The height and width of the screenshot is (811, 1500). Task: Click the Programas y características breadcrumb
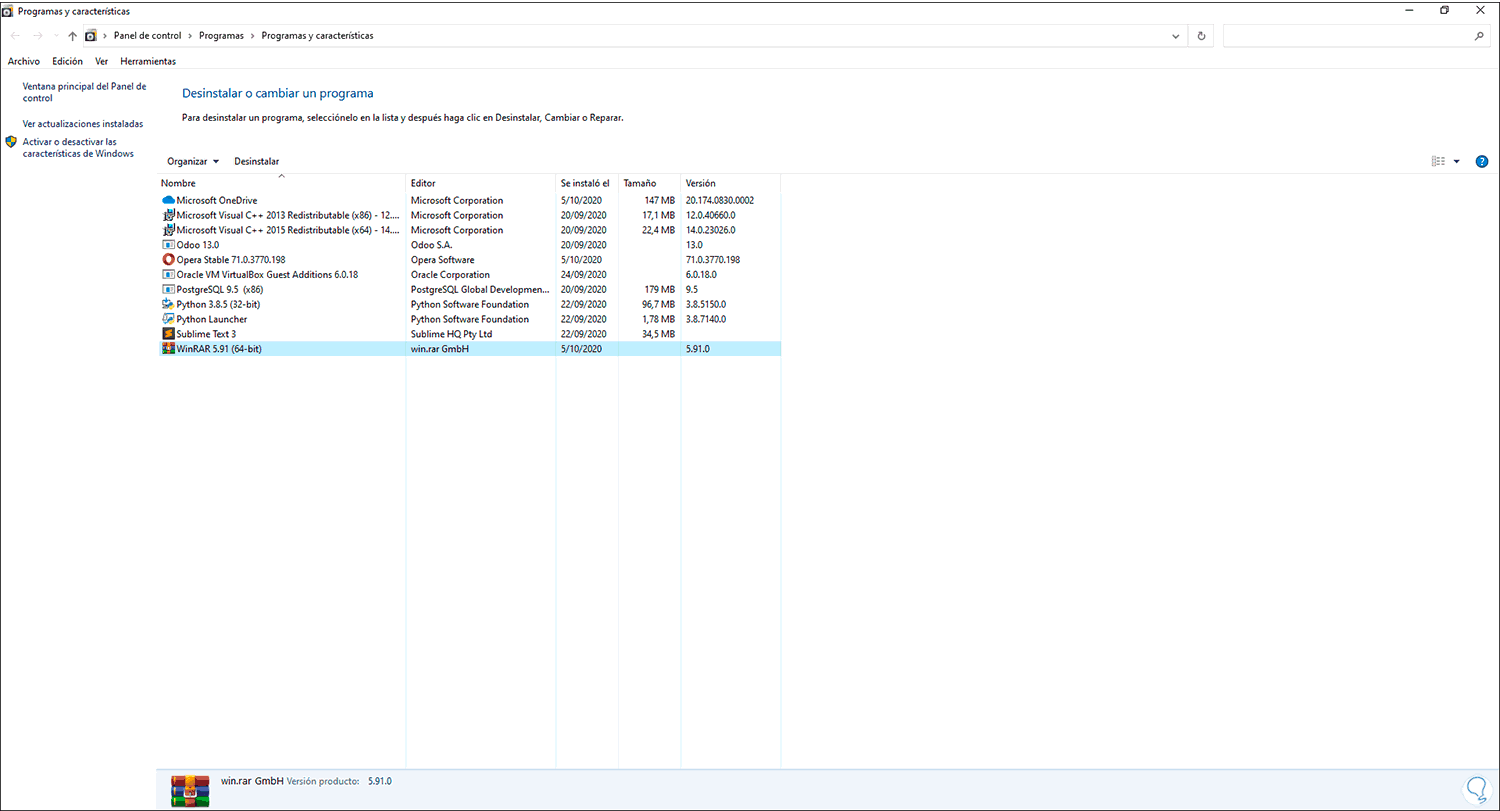[x=318, y=36]
